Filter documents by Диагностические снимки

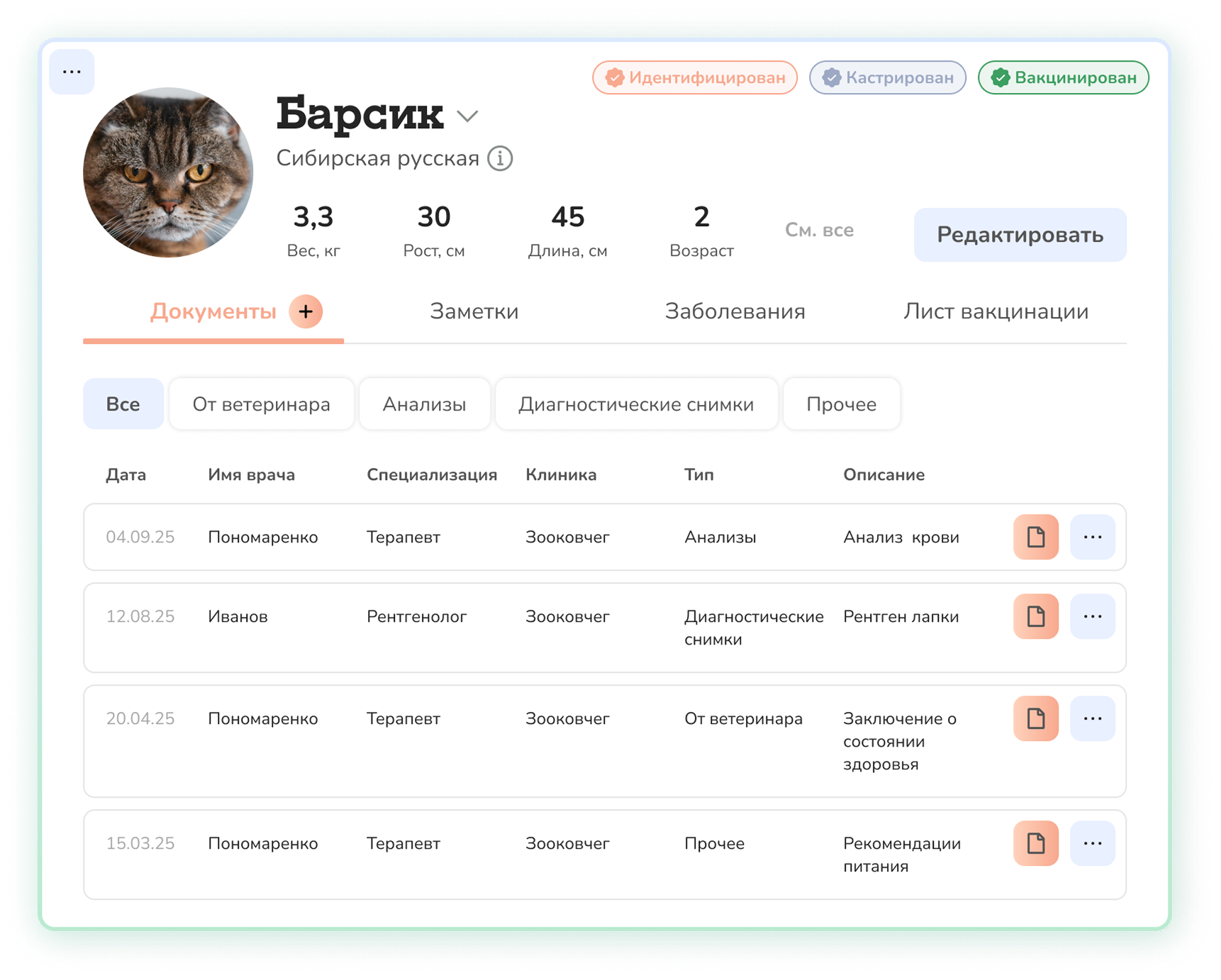635,404
